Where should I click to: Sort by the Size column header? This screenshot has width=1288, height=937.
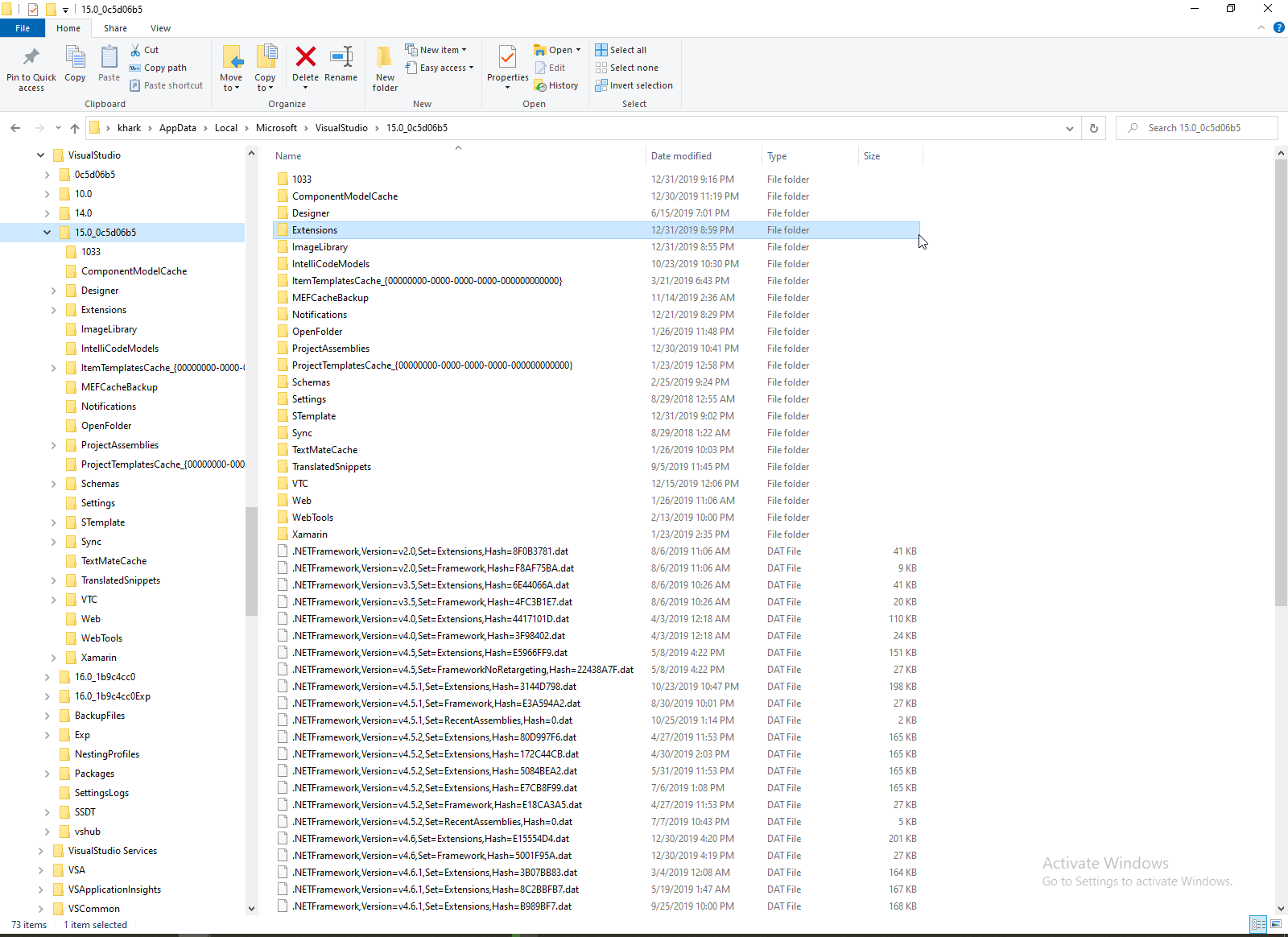tap(890, 156)
